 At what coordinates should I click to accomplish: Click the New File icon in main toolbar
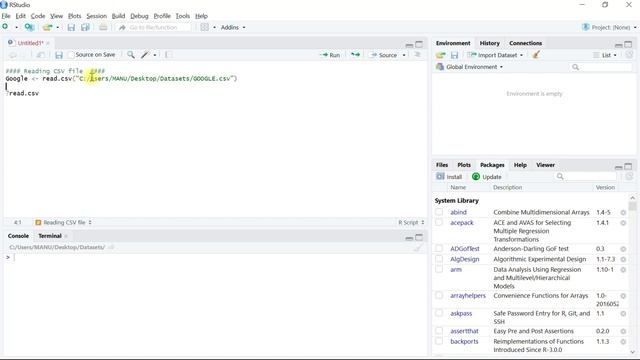(5, 27)
